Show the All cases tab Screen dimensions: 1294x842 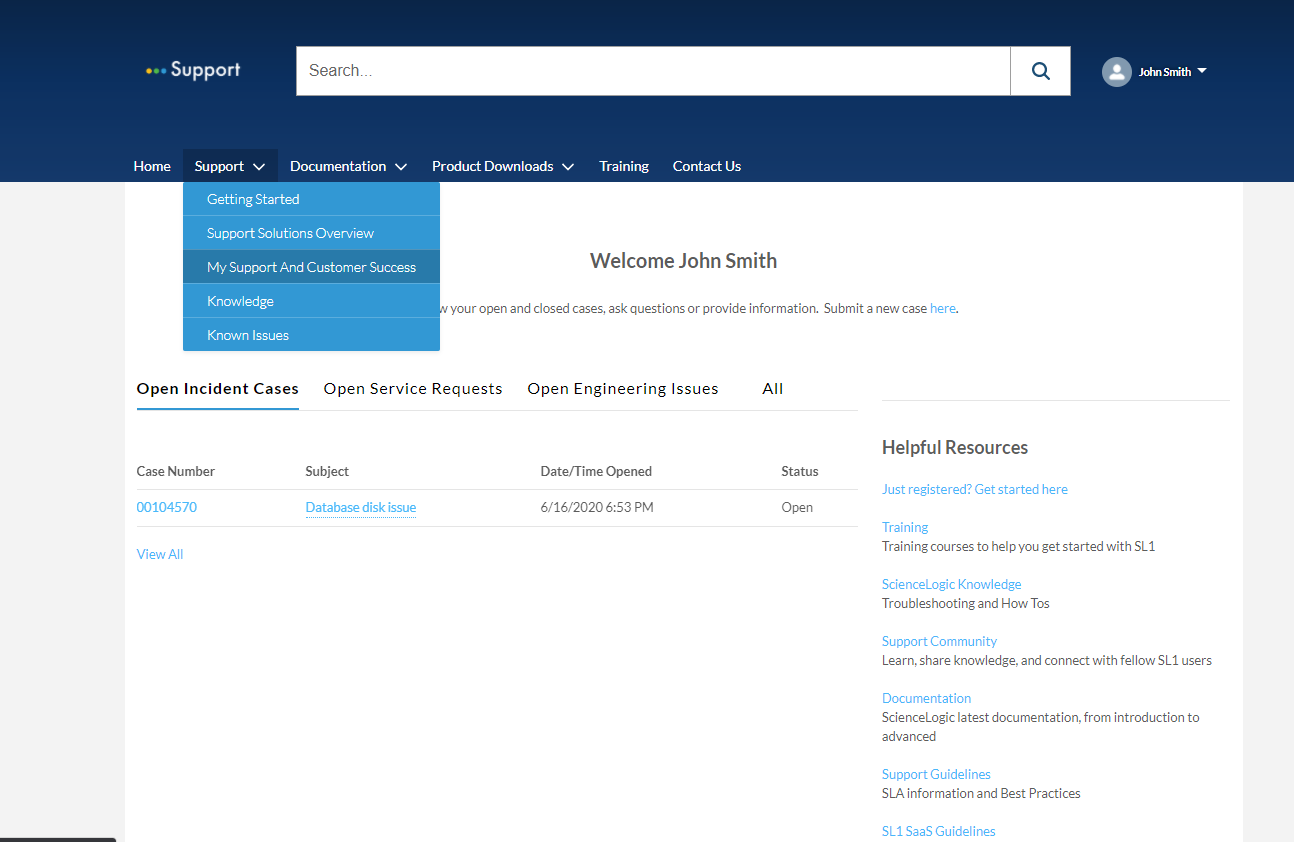point(772,389)
